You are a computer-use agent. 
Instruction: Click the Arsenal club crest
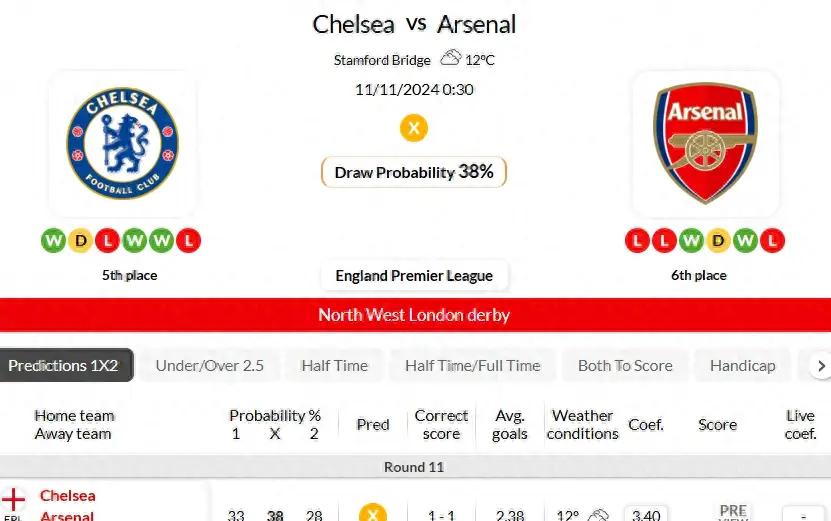(x=705, y=143)
